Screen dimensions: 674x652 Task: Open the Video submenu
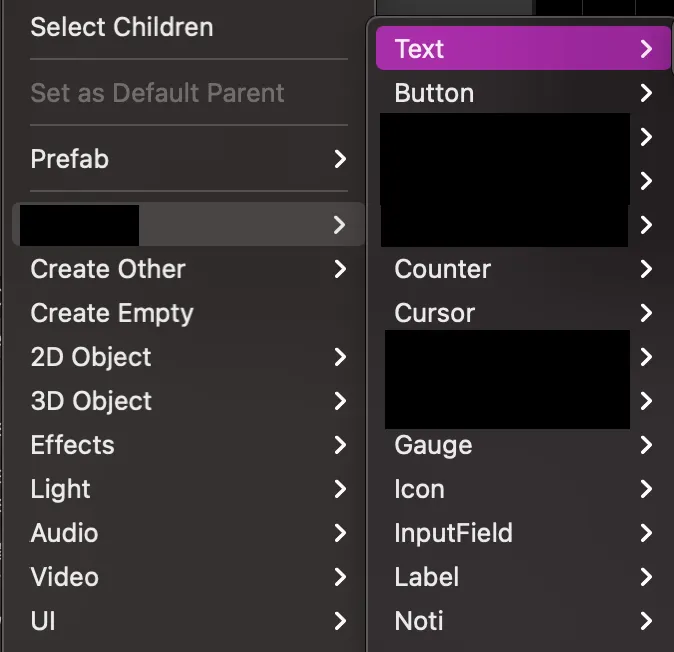tap(65, 577)
